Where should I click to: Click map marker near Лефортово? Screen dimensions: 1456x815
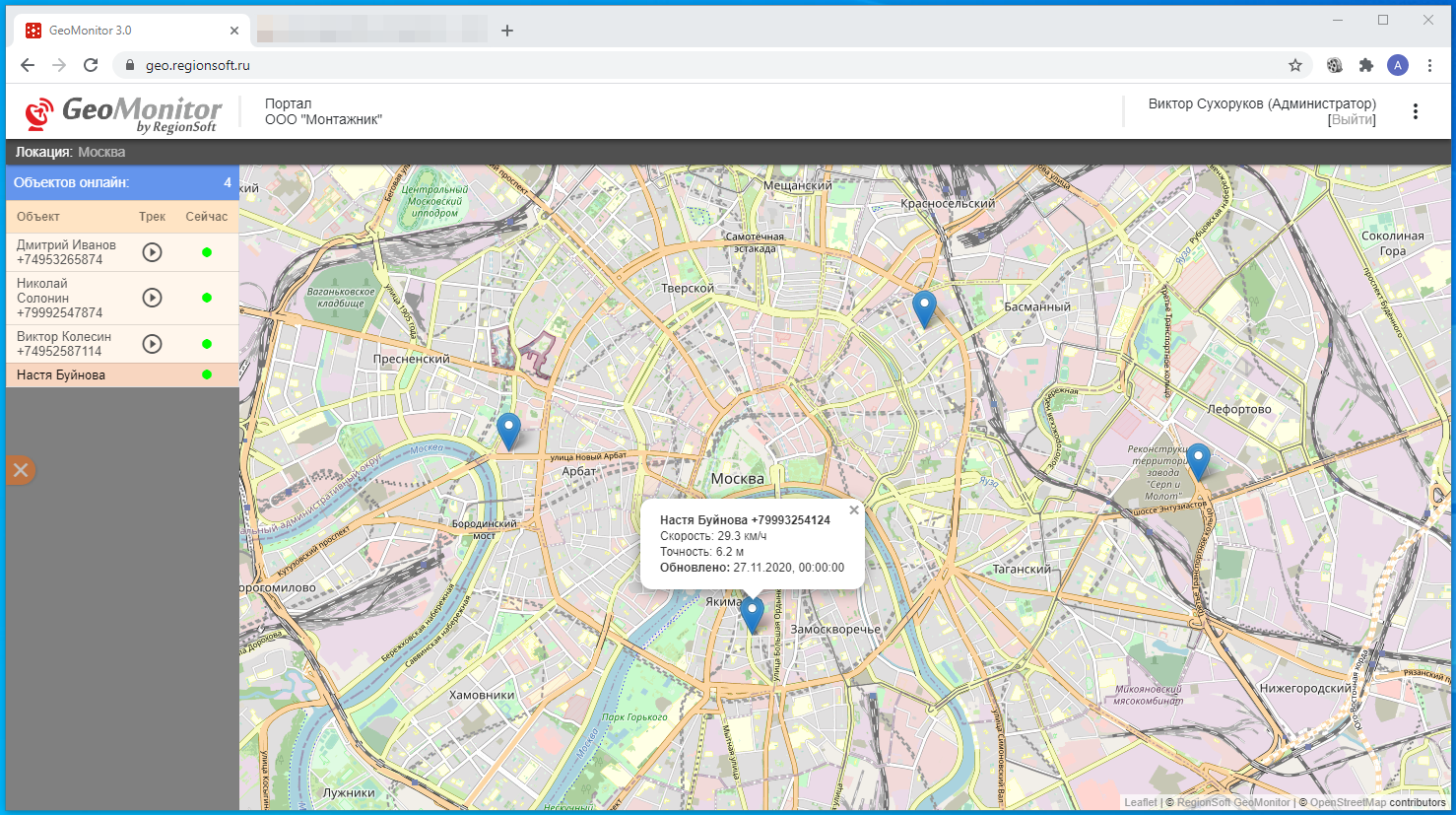tap(1198, 460)
